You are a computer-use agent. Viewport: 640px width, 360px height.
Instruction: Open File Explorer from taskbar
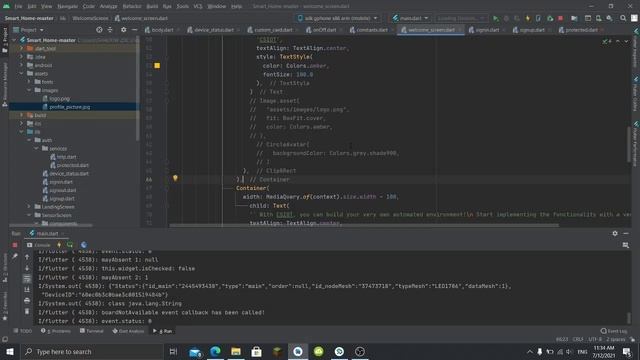pyautogui.click(x=236, y=351)
